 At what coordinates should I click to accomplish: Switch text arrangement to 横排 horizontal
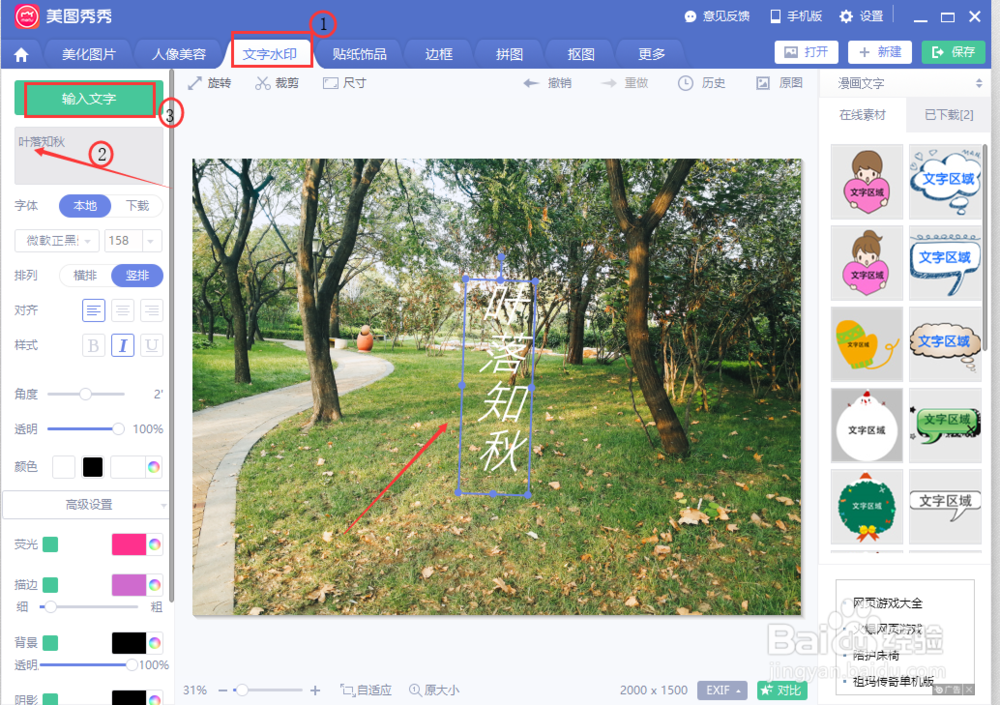84,274
